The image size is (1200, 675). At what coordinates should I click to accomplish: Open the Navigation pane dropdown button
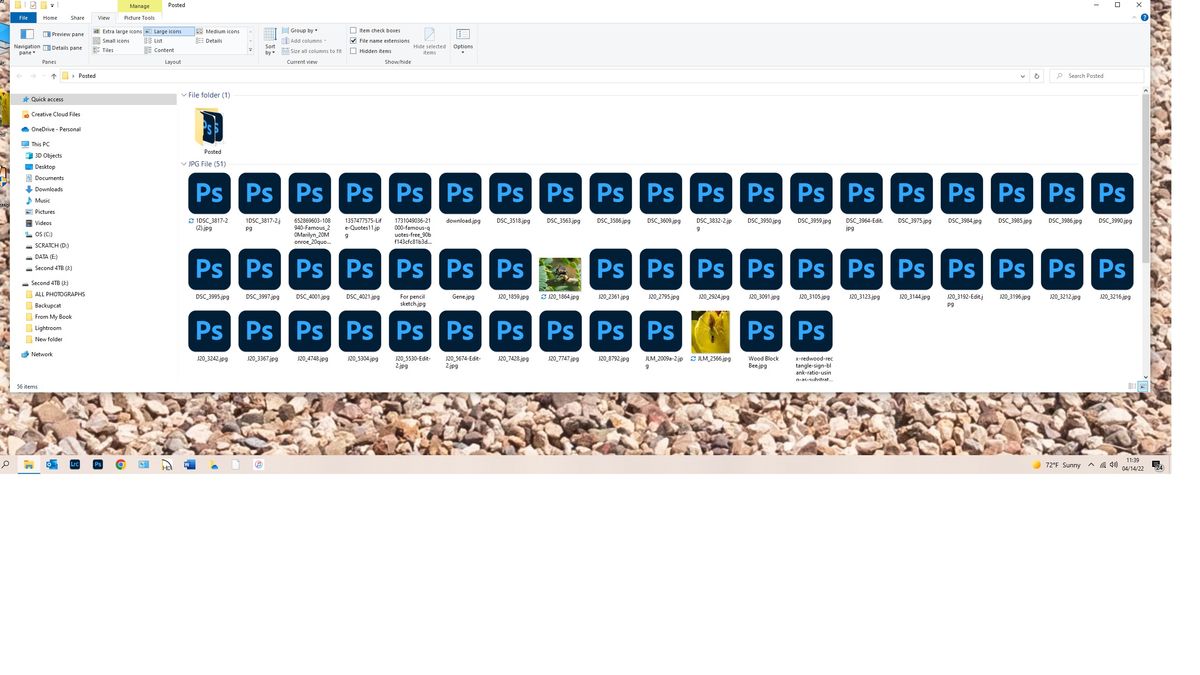click(x=27, y=41)
